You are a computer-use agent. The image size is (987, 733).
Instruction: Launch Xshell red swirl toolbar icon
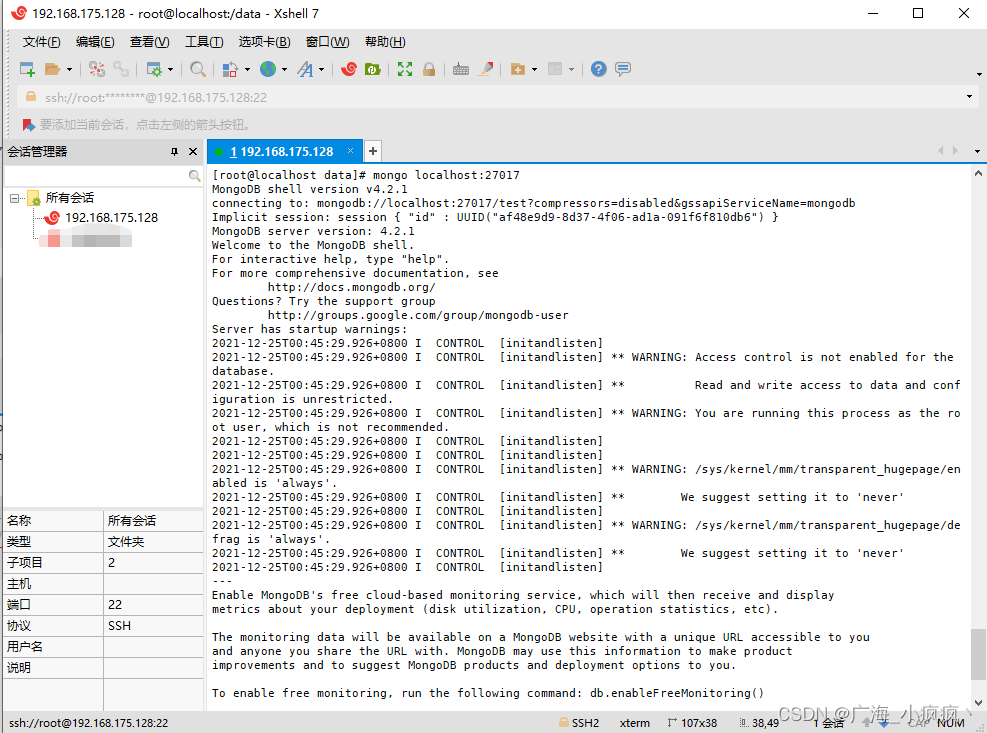click(x=349, y=69)
